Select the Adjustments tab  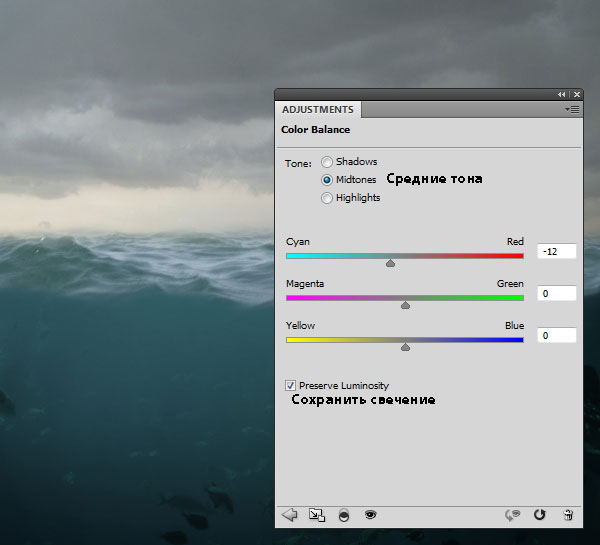point(318,110)
